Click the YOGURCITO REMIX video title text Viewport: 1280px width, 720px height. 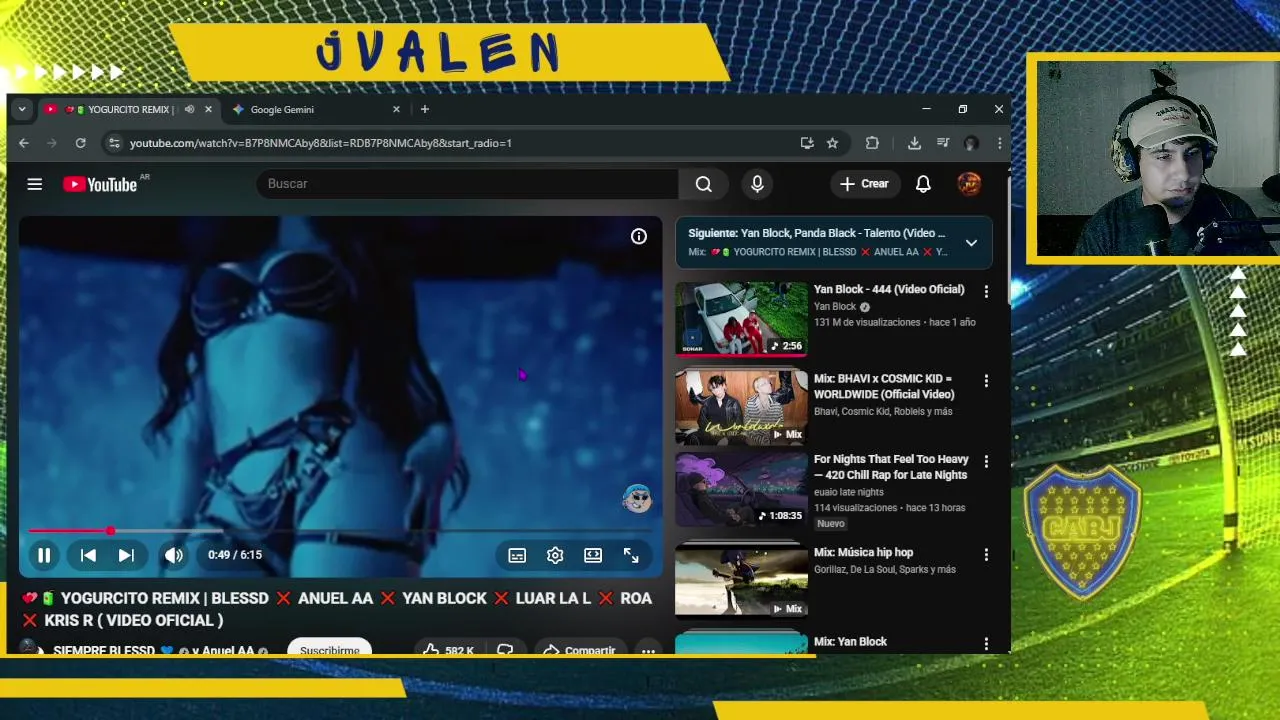pyautogui.click(x=336, y=609)
